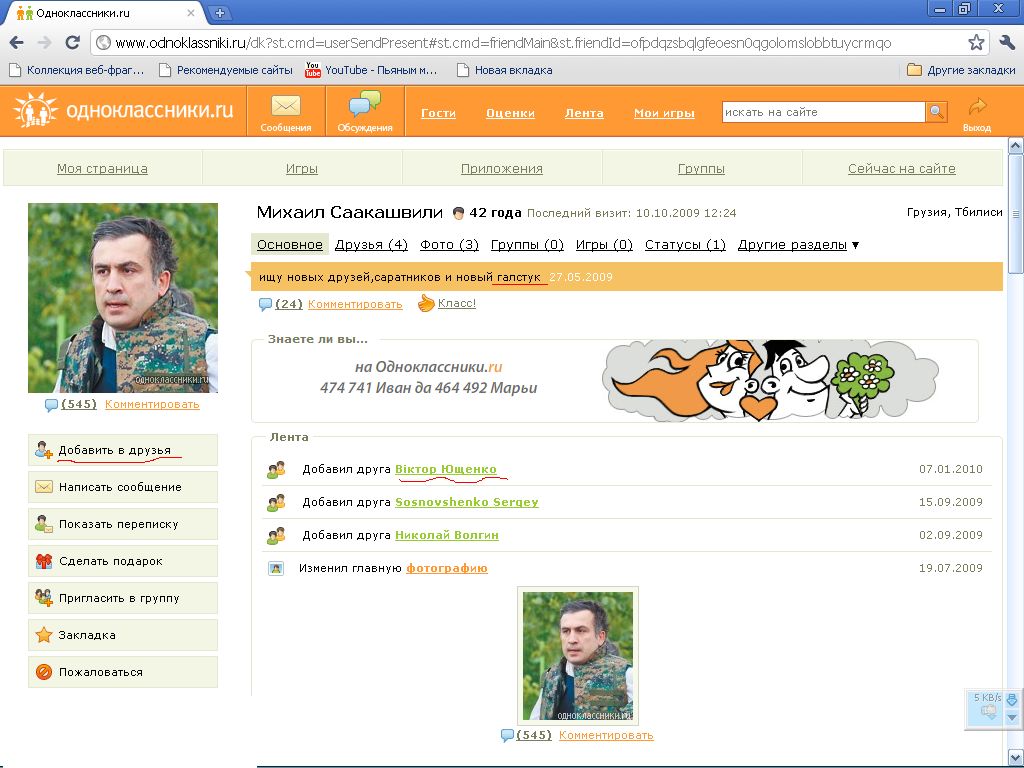The image size is (1024, 768).
Task: Open Сообщения envelope icon
Action: coord(285,111)
